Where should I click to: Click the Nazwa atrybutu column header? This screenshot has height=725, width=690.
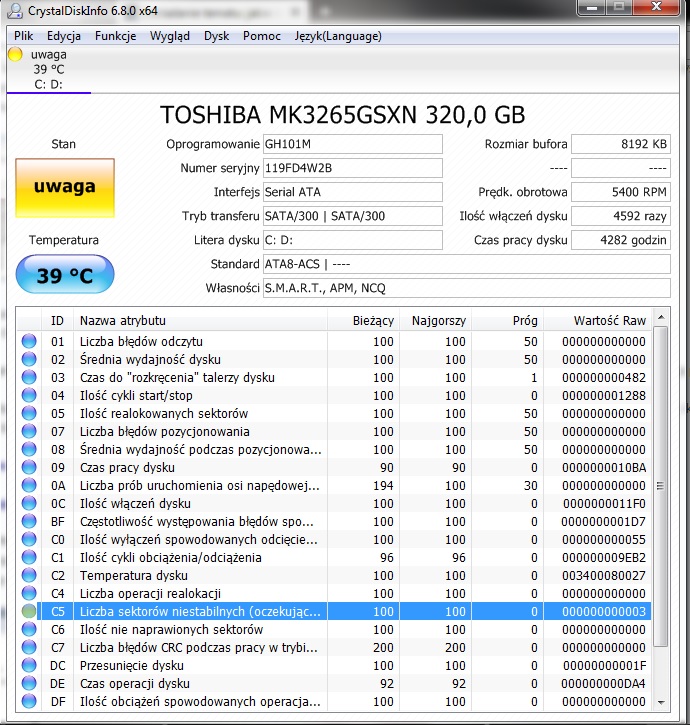pyautogui.click(x=200, y=320)
